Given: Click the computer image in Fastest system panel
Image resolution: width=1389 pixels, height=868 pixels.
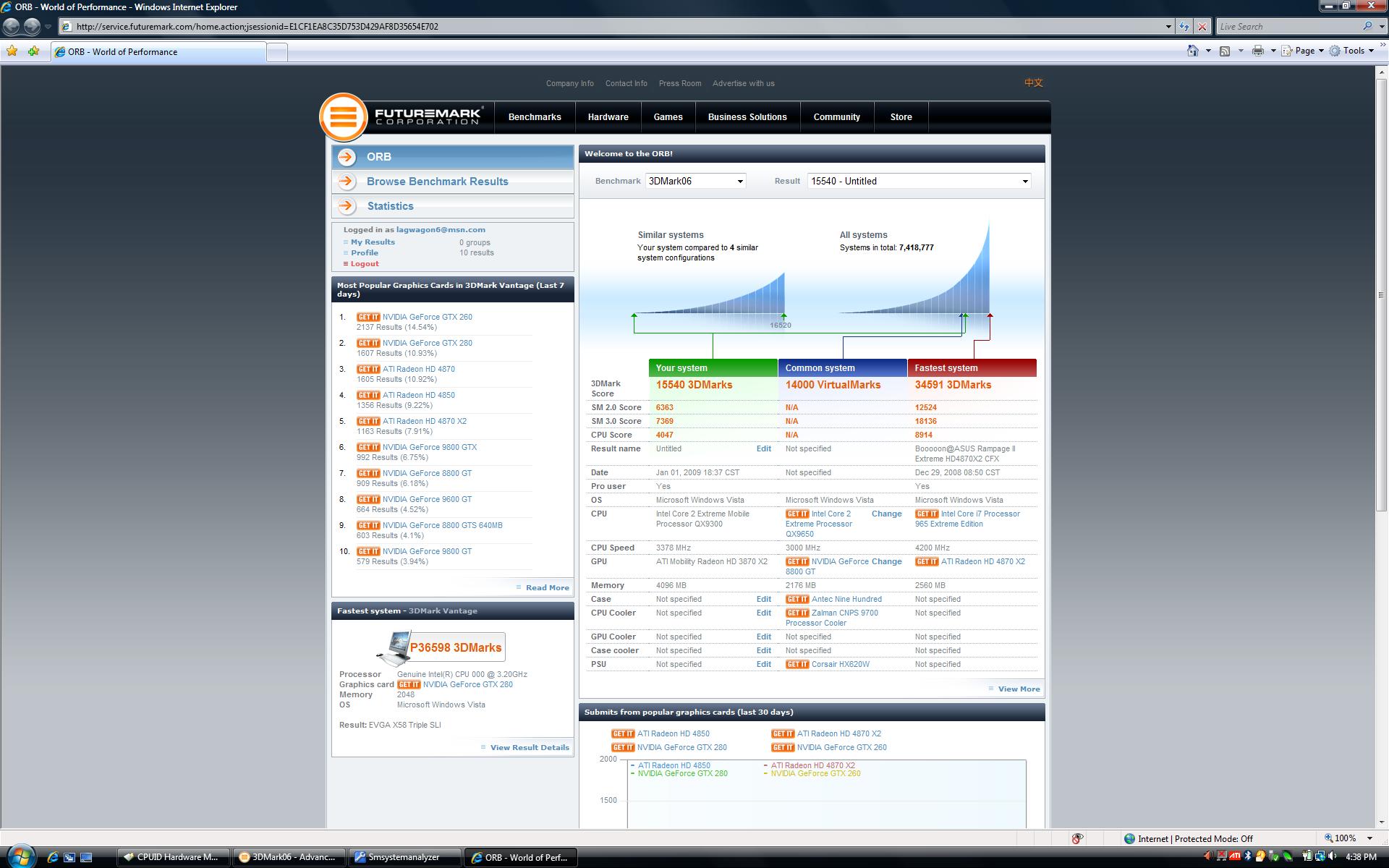Looking at the screenshot, I should [x=394, y=648].
